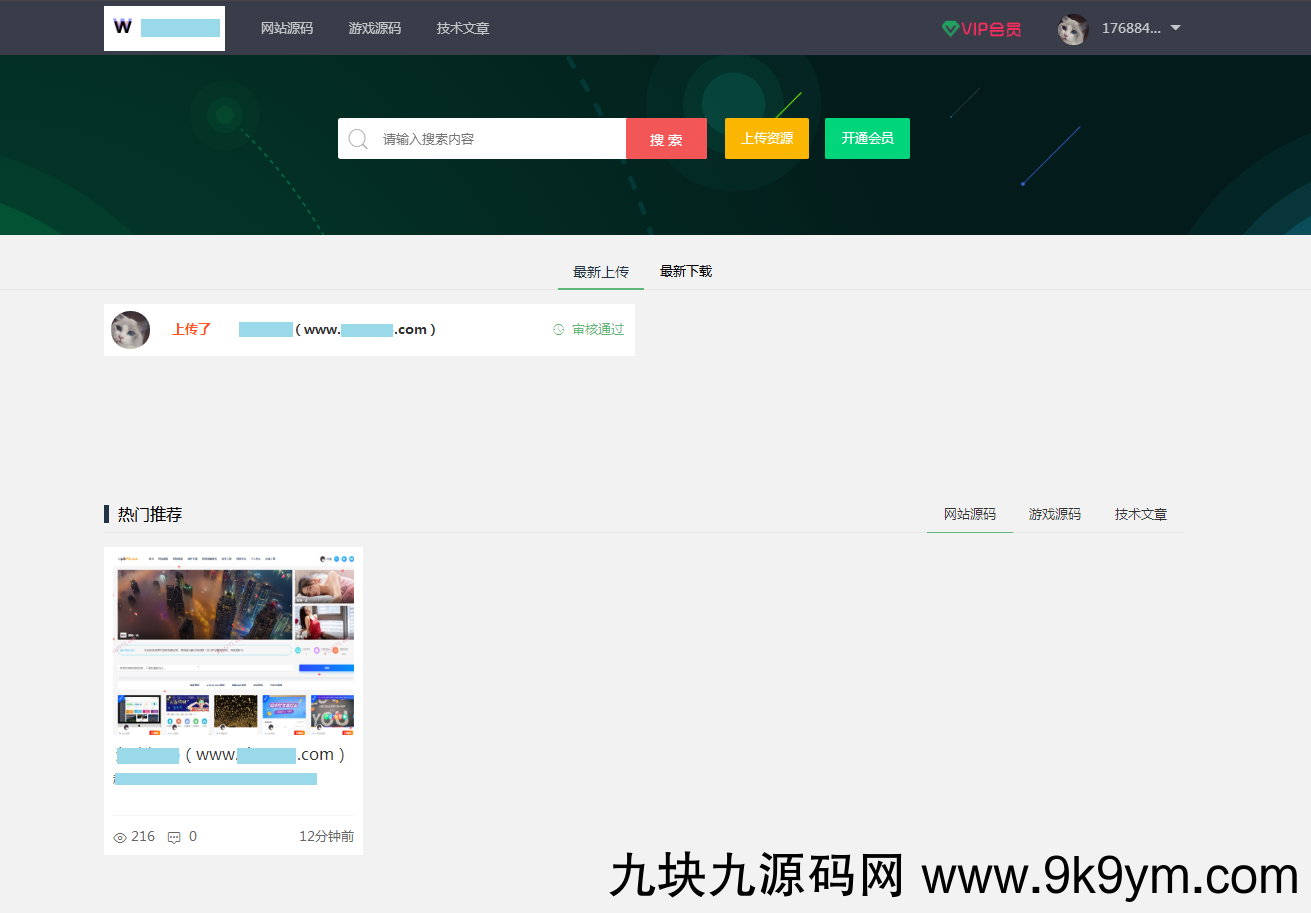This screenshot has height=913, width=1311.
Task: Click the site logo in top left corner
Action: [164, 28]
